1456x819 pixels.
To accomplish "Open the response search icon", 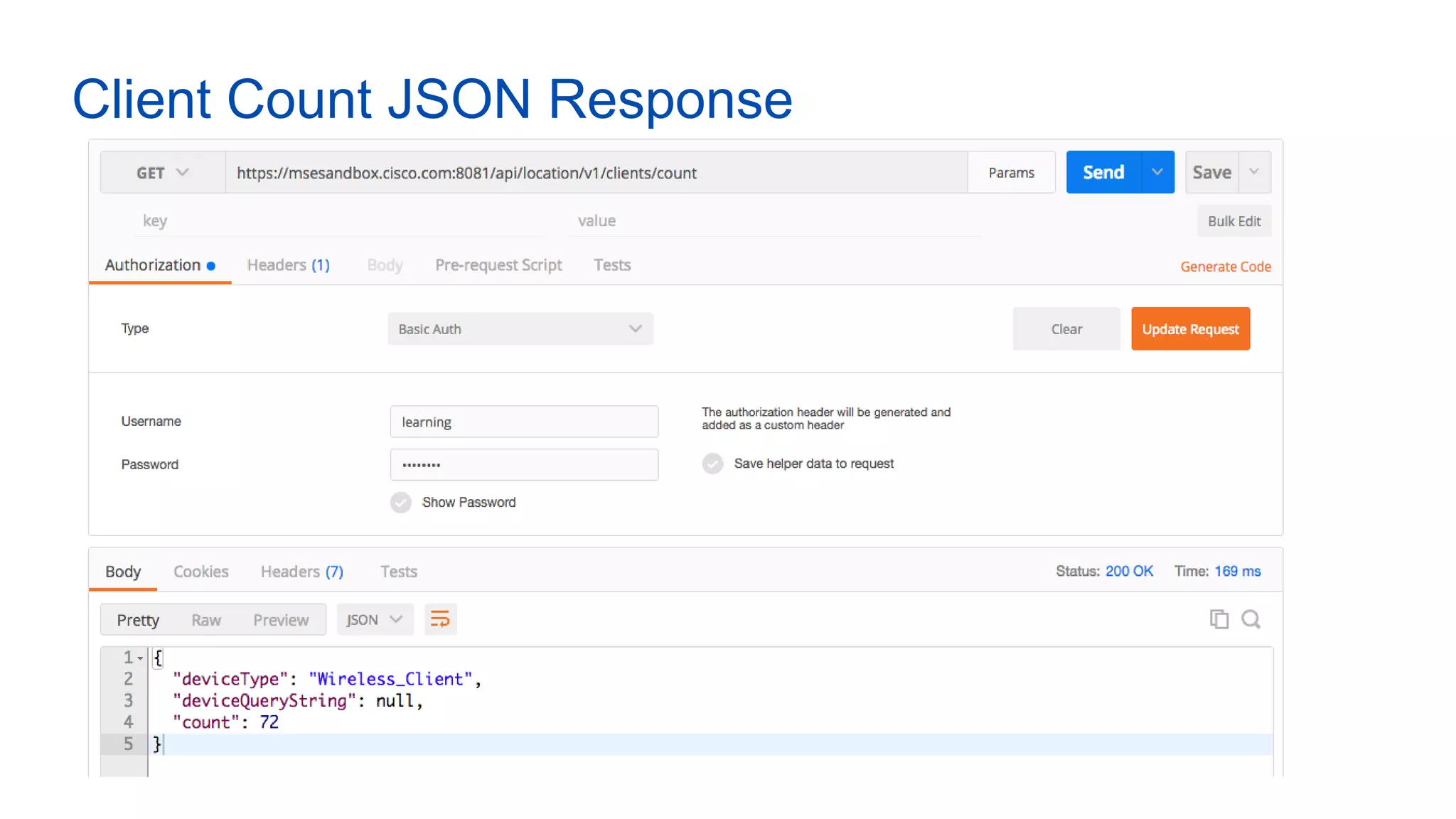I will 1251,619.
